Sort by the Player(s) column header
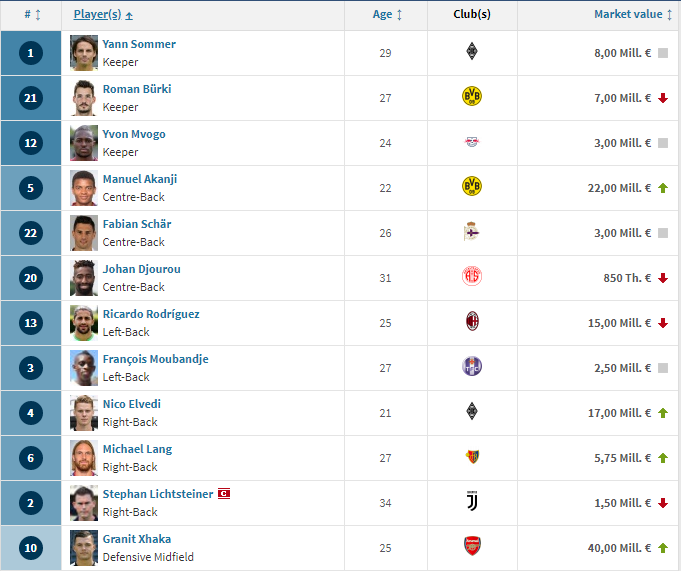 click(x=103, y=15)
